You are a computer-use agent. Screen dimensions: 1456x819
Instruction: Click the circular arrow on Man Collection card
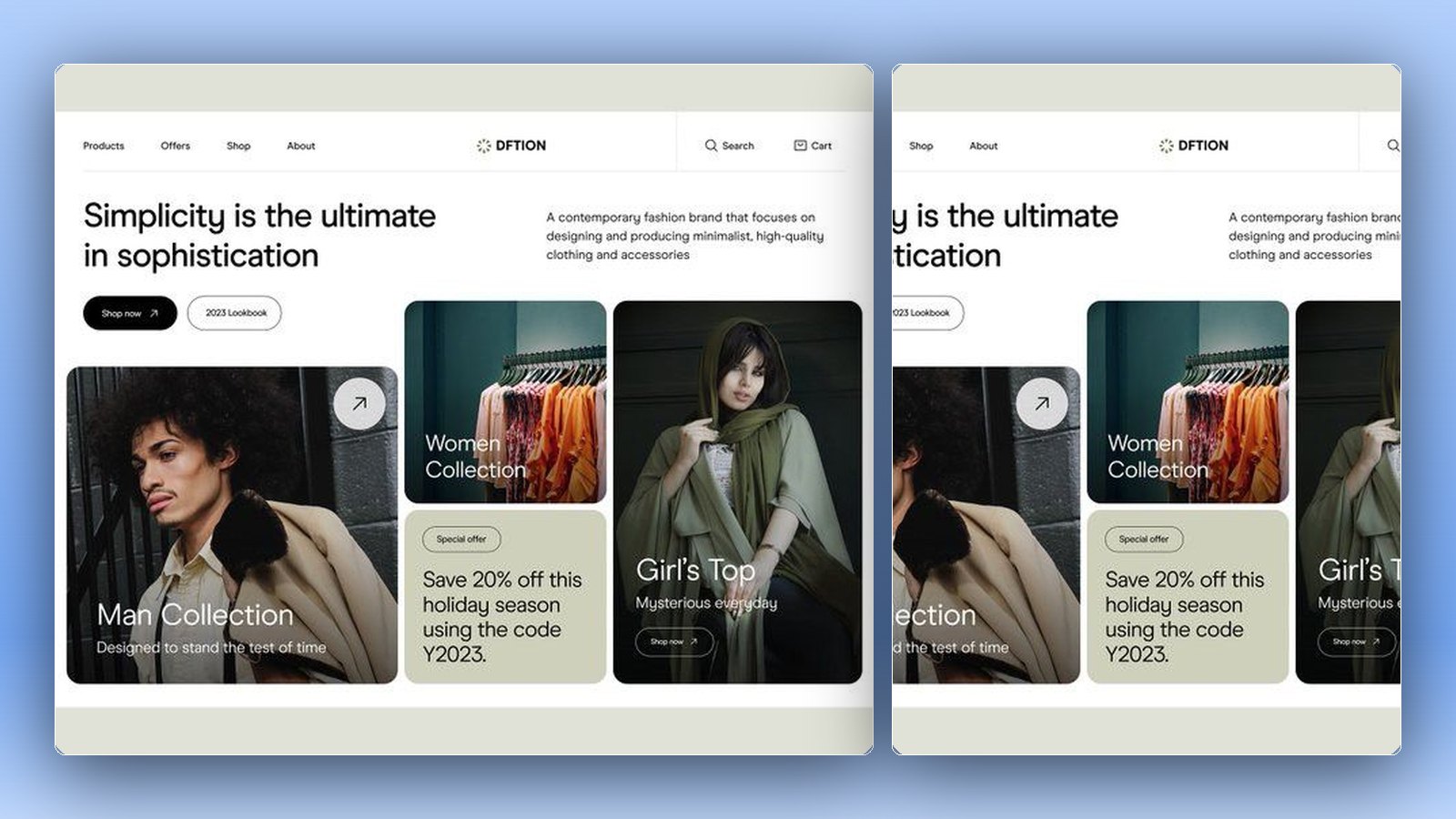pyautogui.click(x=359, y=403)
